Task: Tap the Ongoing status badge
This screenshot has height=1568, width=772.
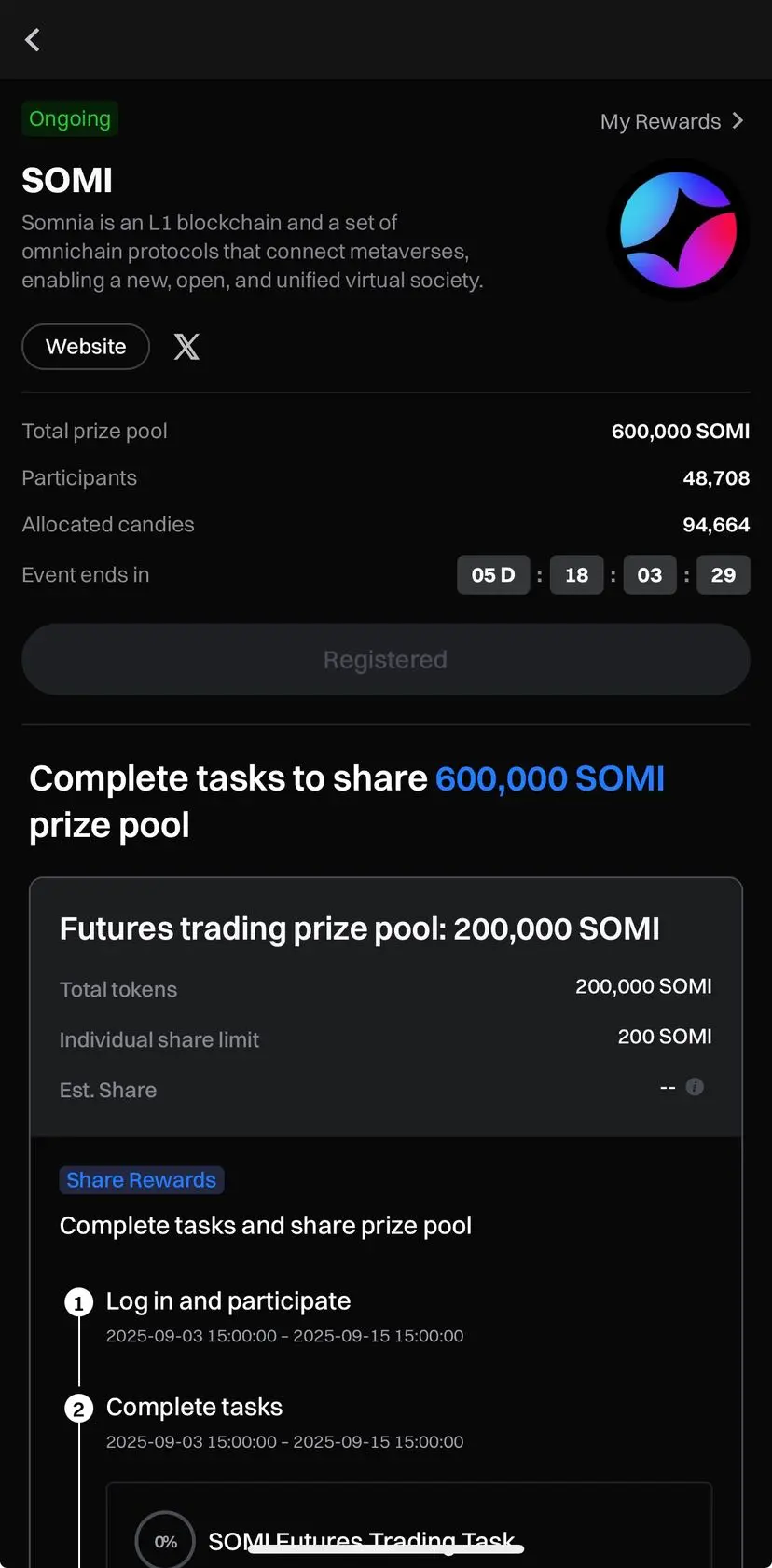Action: point(70,118)
